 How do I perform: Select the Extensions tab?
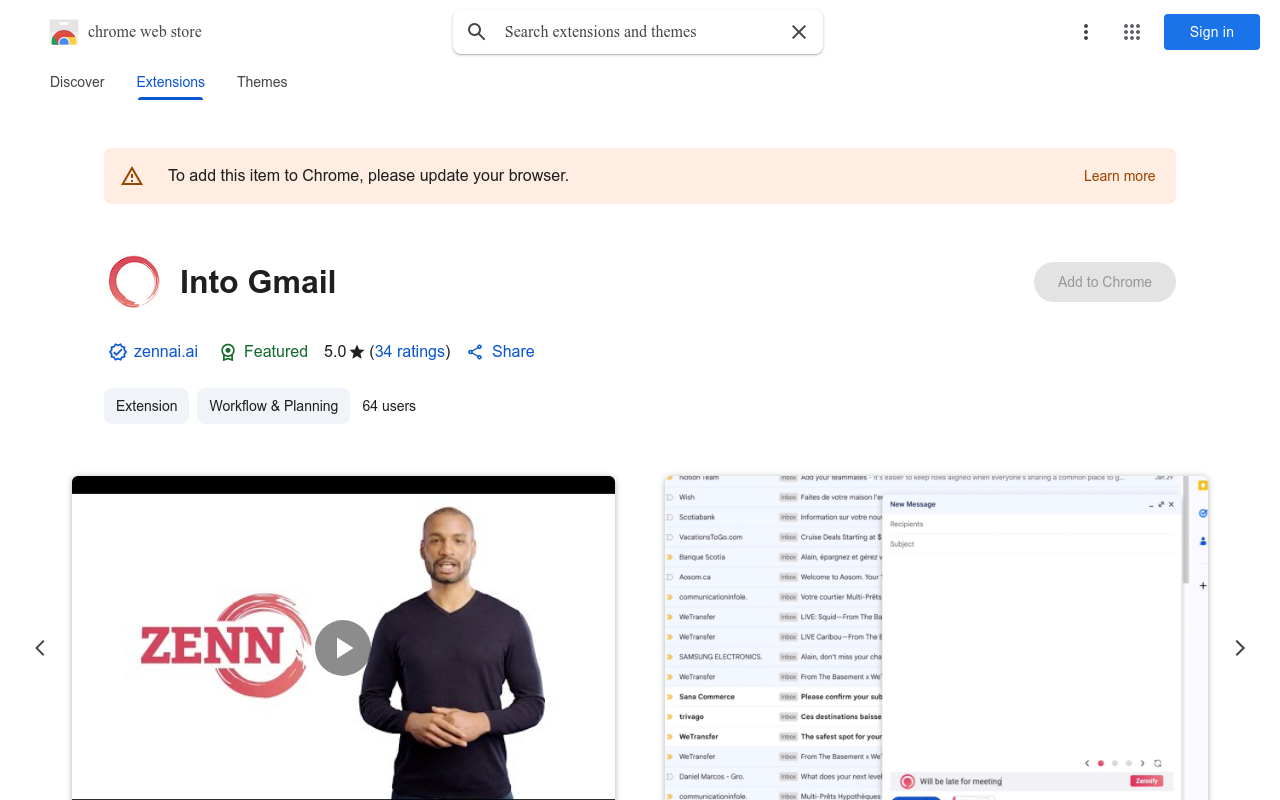pos(171,82)
